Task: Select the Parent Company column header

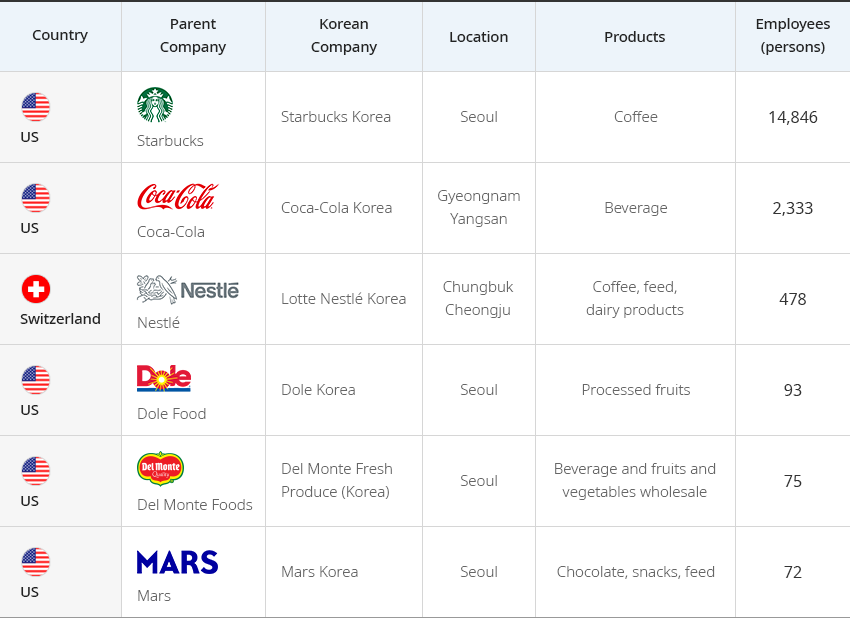Action: (193, 36)
